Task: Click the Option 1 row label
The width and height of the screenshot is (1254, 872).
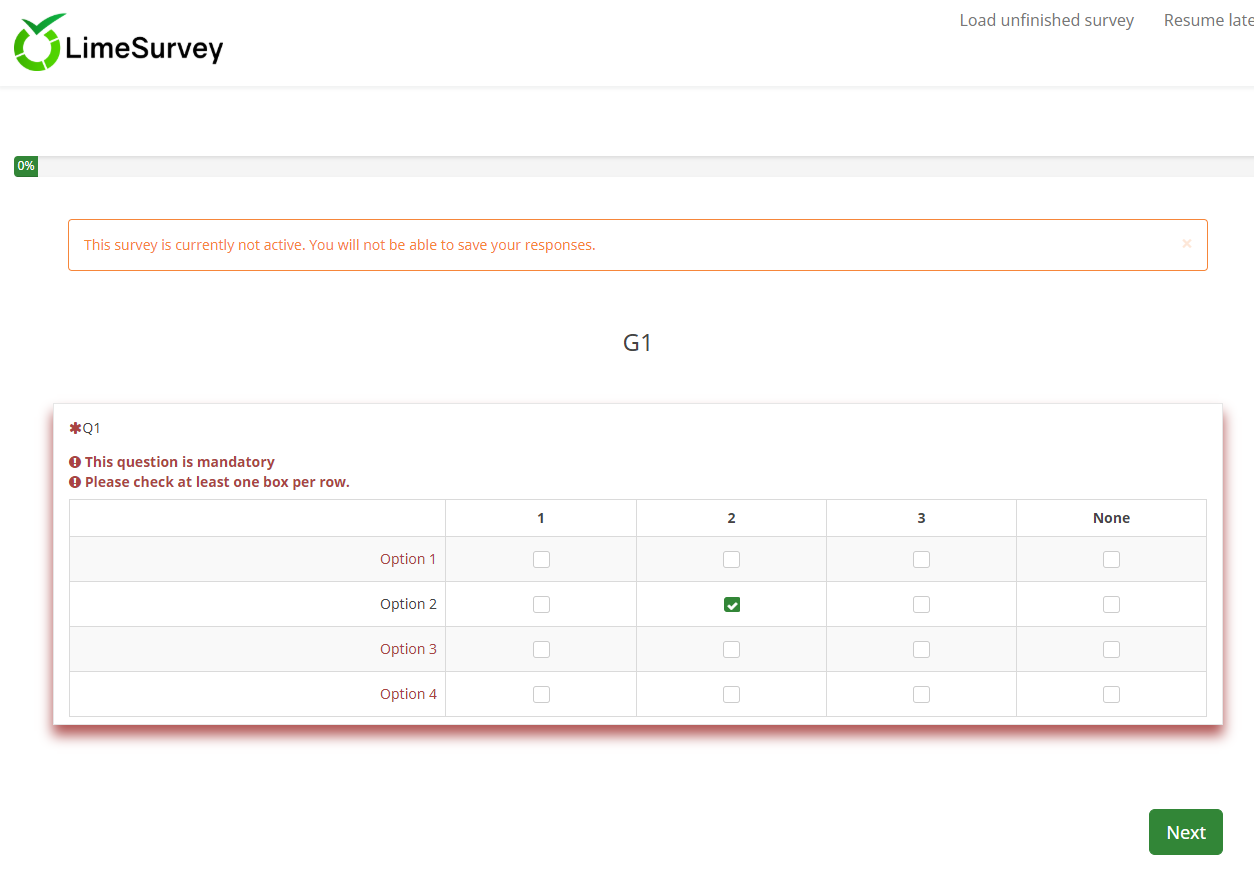Action: (408, 559)
